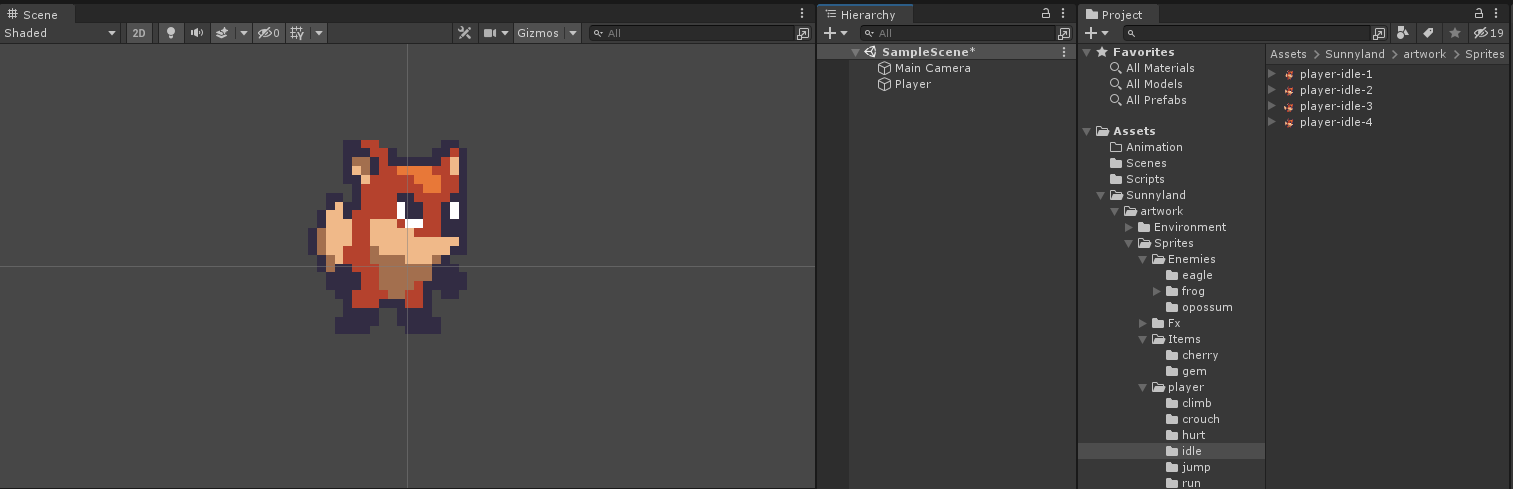This screenshot has height=489, width=1513.
Task: Collapse the Assets folder tree
Action: (x=1088, y=131)
